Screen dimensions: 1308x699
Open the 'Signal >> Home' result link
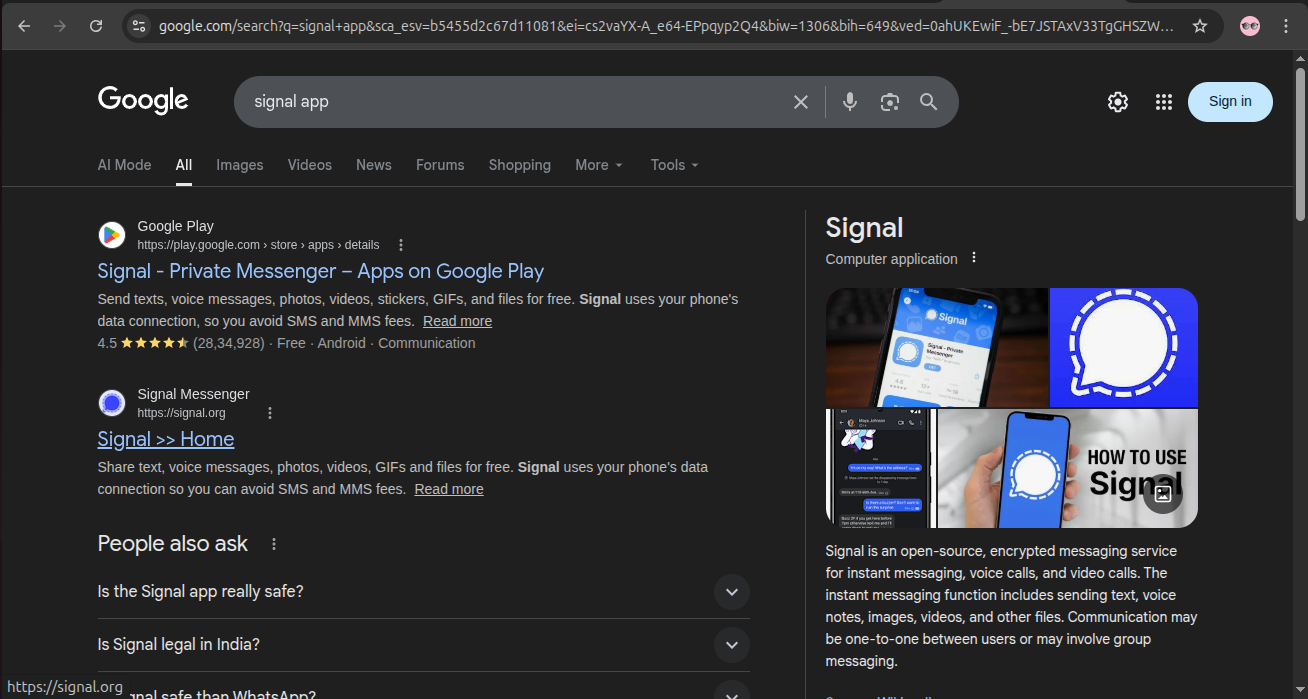pyautogui.click(x=166, y=439)
